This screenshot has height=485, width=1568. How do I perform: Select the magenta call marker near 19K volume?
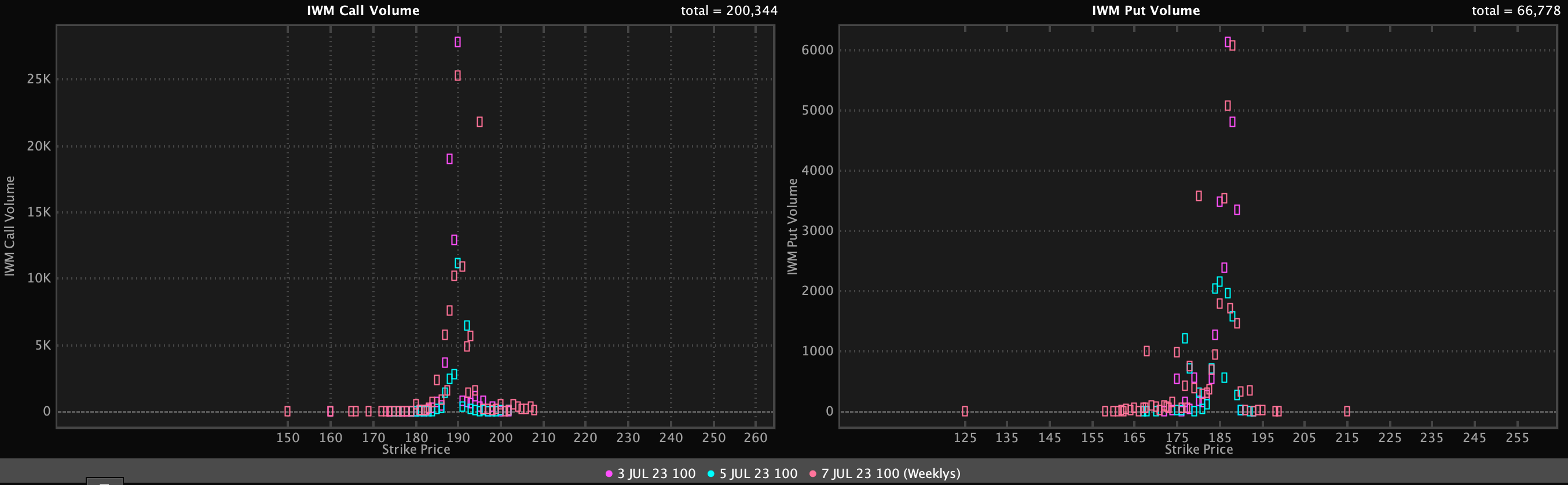(449, 159)
